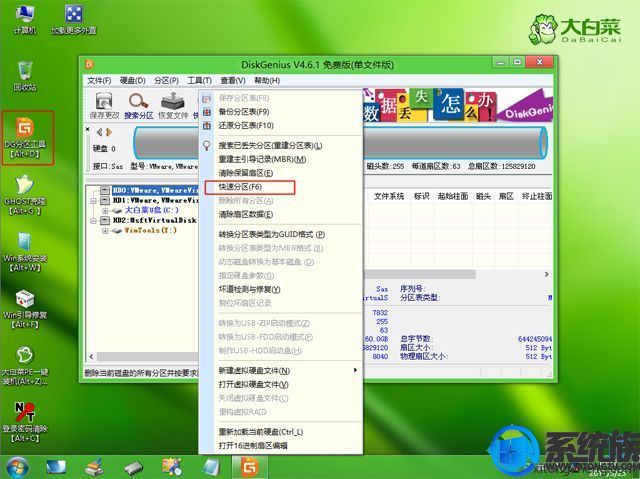Click the monitor icon on the taskbar

pos(56,468)
